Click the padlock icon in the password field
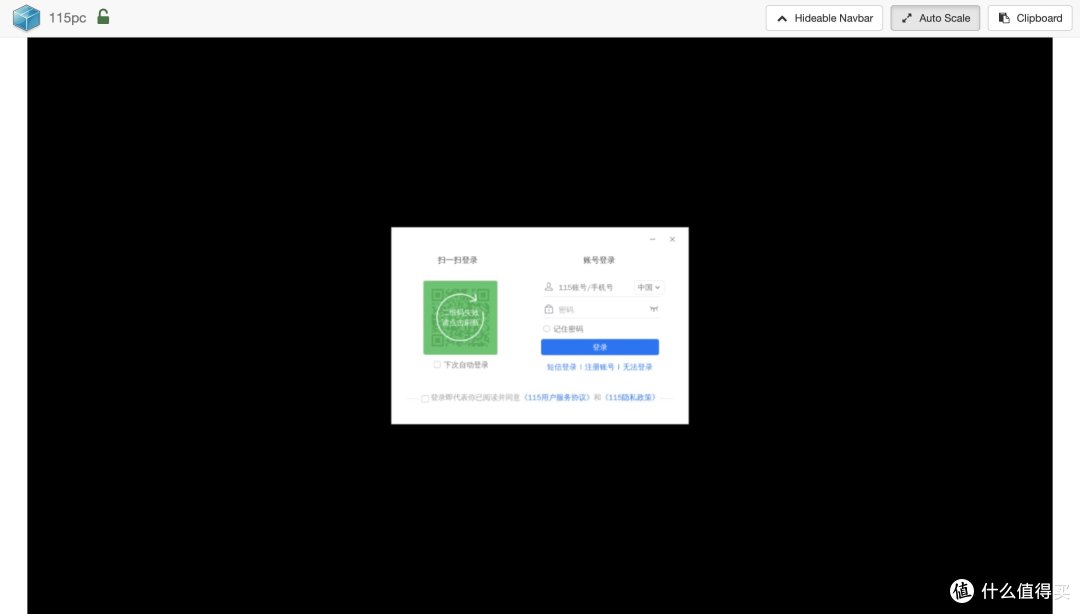The width and height of the screenshot is (1080, 614). (x=548, y=309)
